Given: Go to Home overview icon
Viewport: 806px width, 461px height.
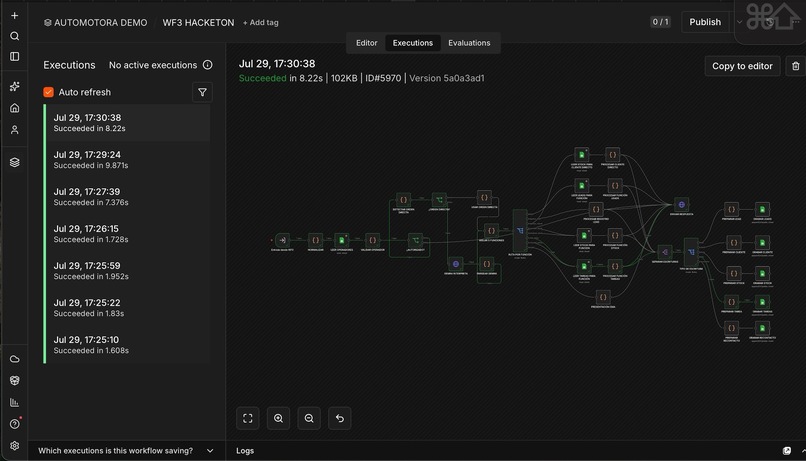Looking at the screenshot, I should (x=14, y=108).
